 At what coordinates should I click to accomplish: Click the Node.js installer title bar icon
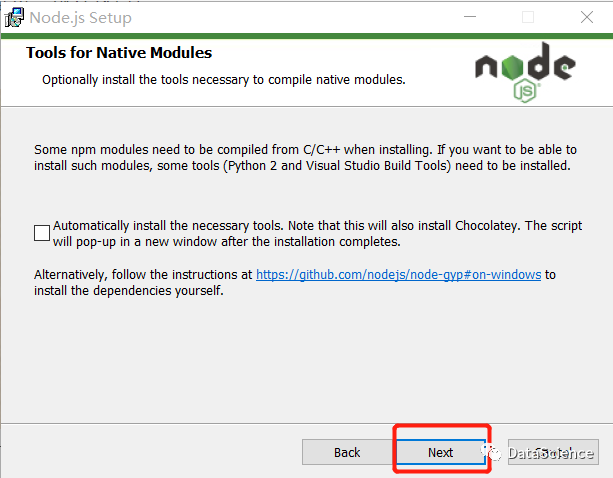point(14,18)
